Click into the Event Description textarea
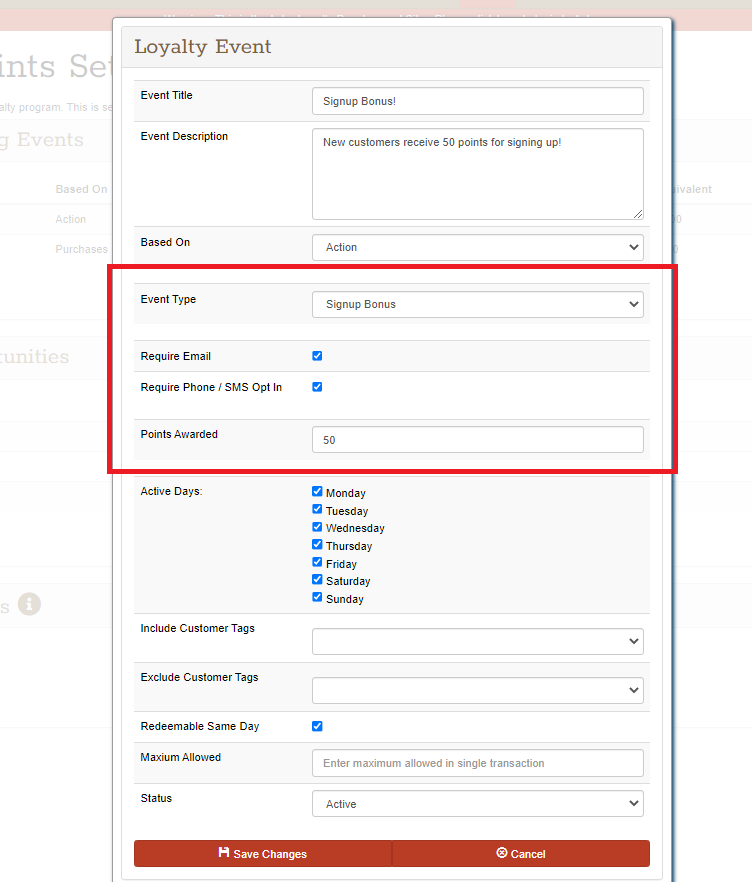This screenshot has height=882, width=752. click(x=477, y=173)
